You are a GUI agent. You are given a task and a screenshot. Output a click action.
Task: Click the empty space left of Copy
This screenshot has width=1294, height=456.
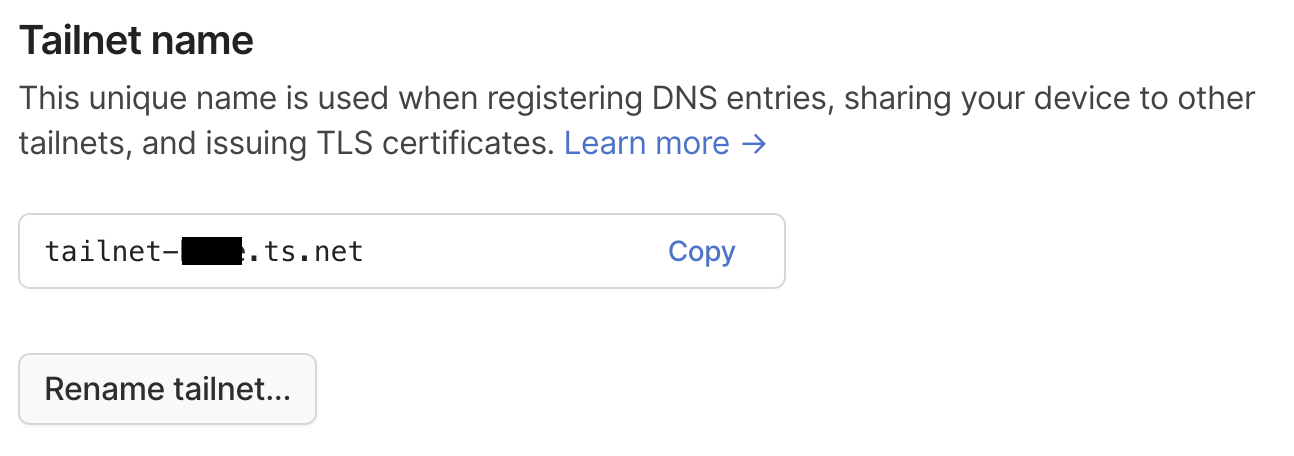[520, 252]
